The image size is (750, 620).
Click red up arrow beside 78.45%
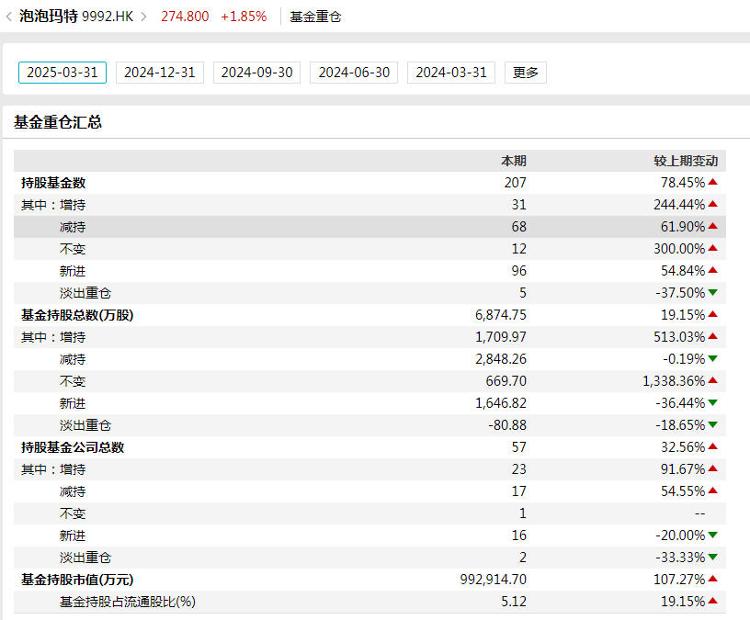713,182
